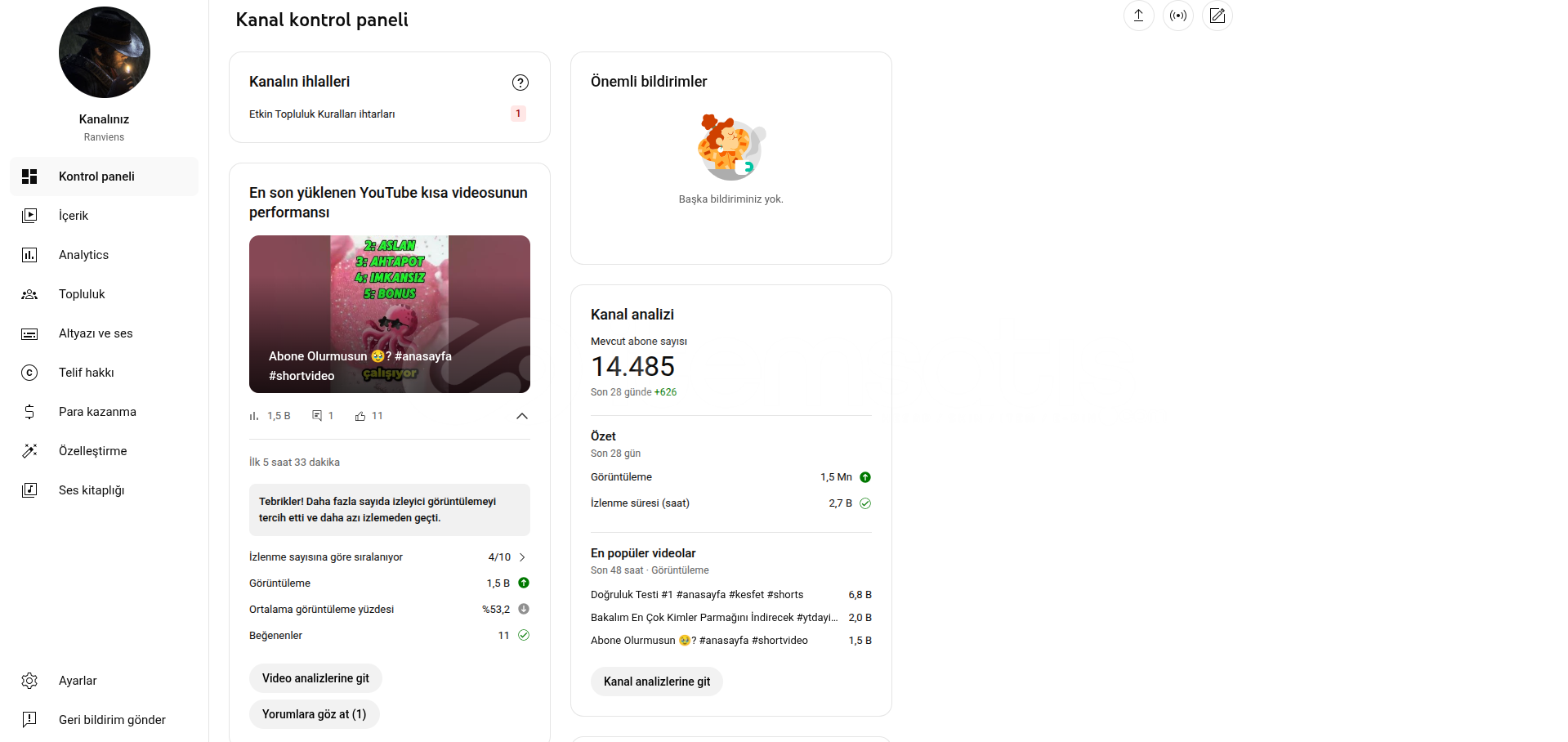Click the Altyazı ve ses subtitles icon
Screen dimensions: 1568x742
click(29, 333)
